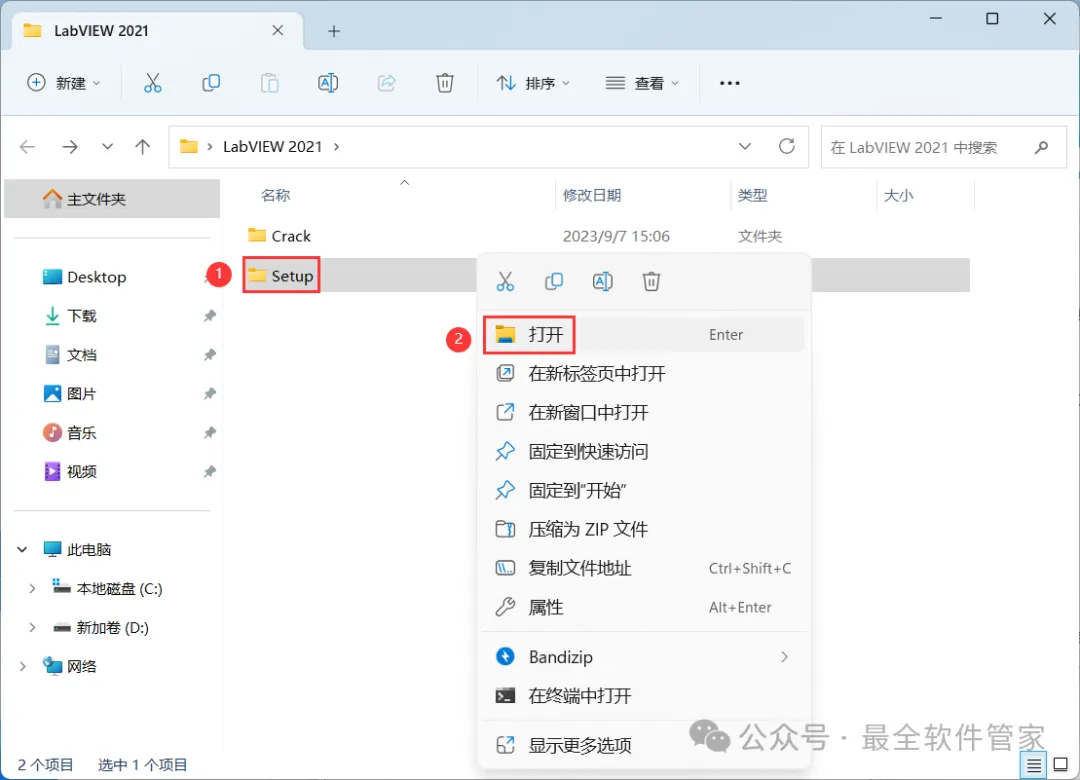The height and width of the screenshot is (780, 1080).
Task: Add a new tab with plus icon
Action: coord(333,31)
